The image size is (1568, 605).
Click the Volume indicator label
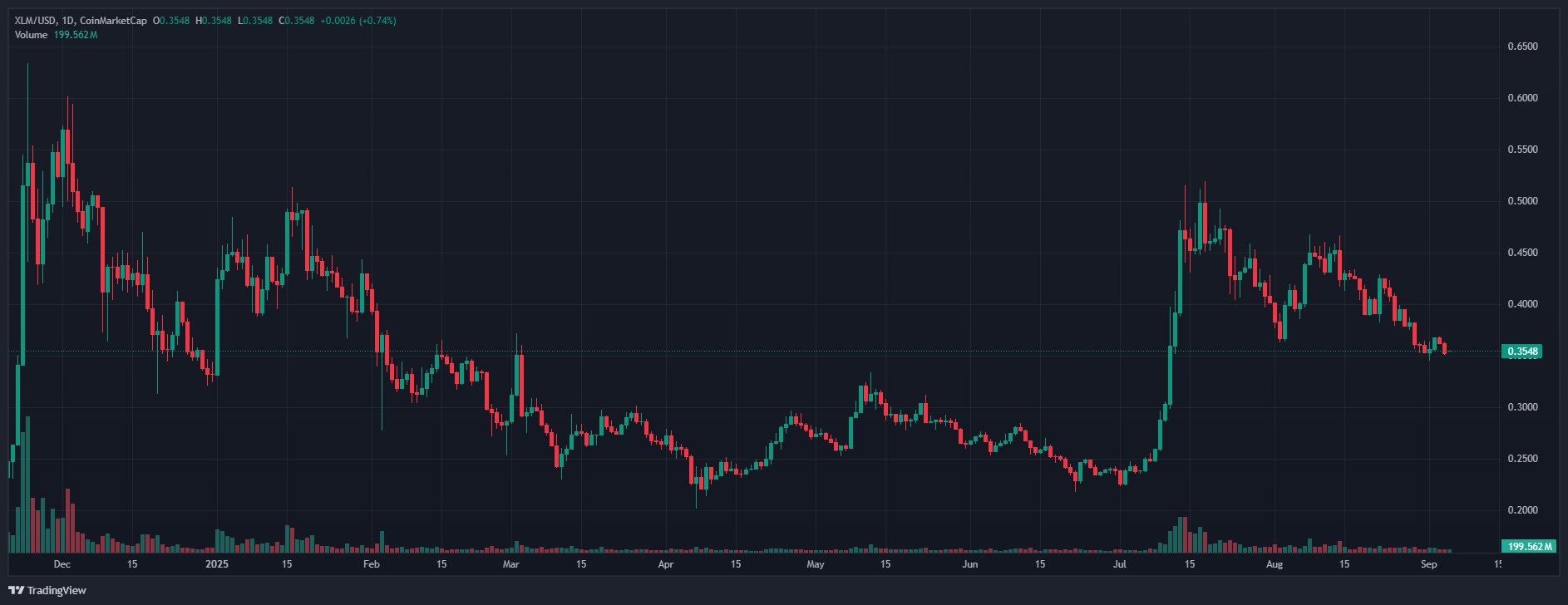[31, 35]
